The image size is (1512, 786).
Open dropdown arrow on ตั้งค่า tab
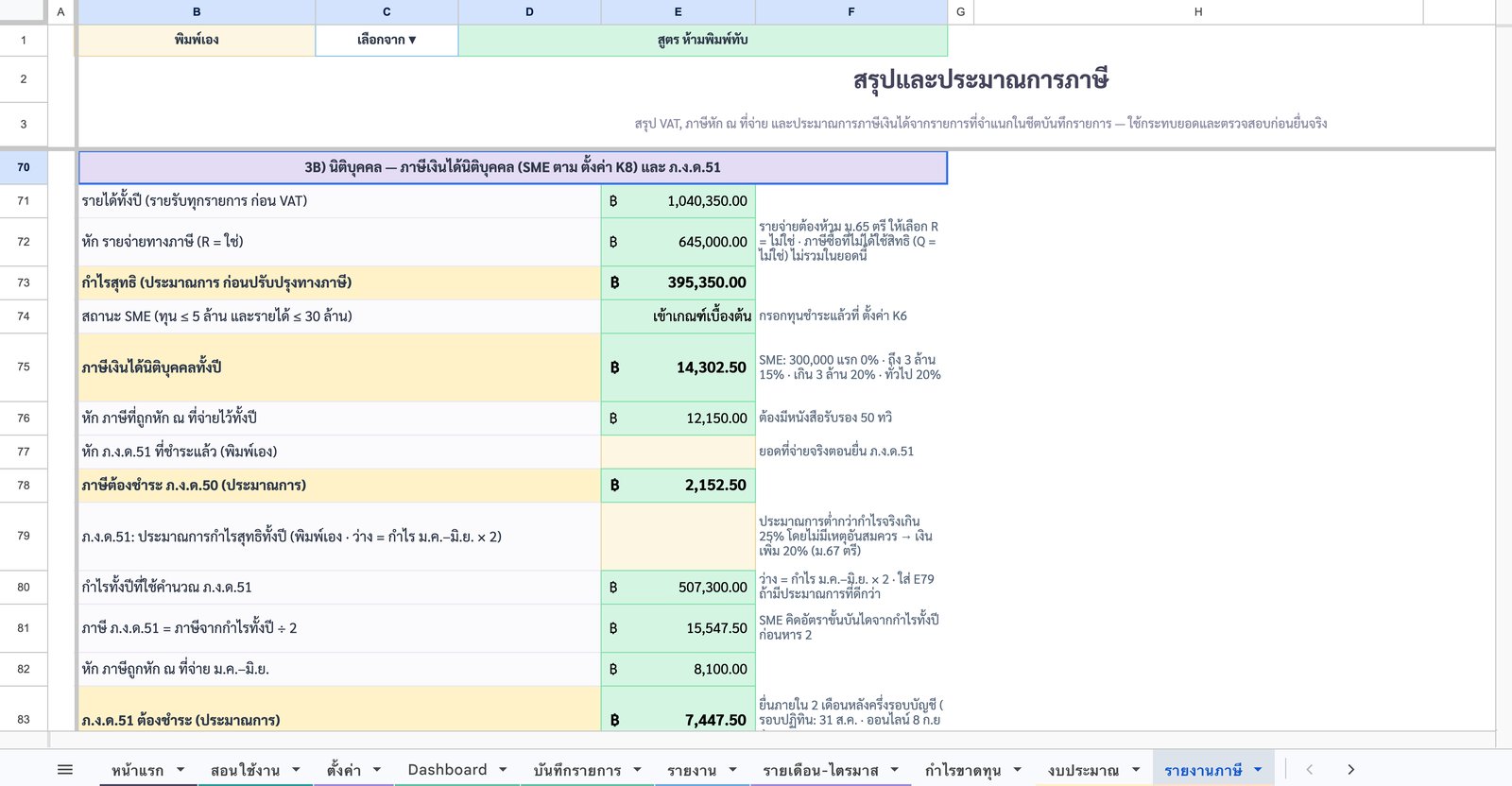pyautogui.click(x=377, y=770)
